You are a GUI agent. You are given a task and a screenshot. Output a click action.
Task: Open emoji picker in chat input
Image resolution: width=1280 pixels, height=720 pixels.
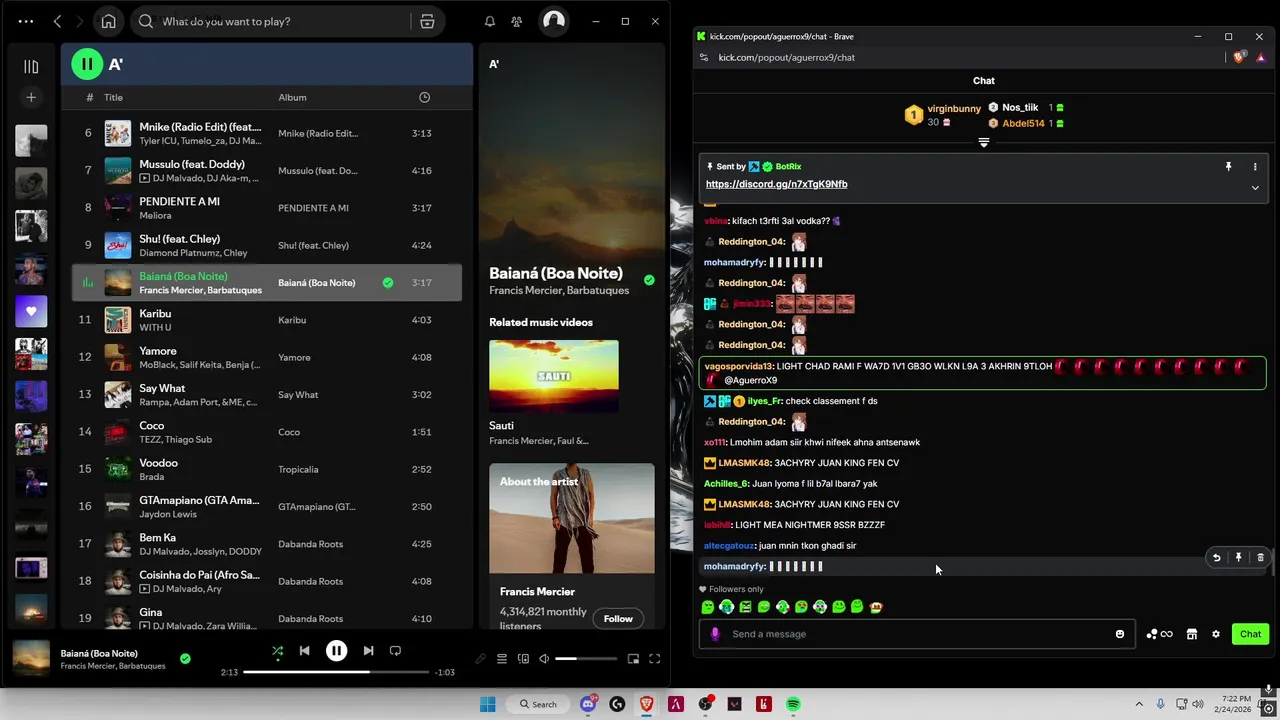[1120, 634]
